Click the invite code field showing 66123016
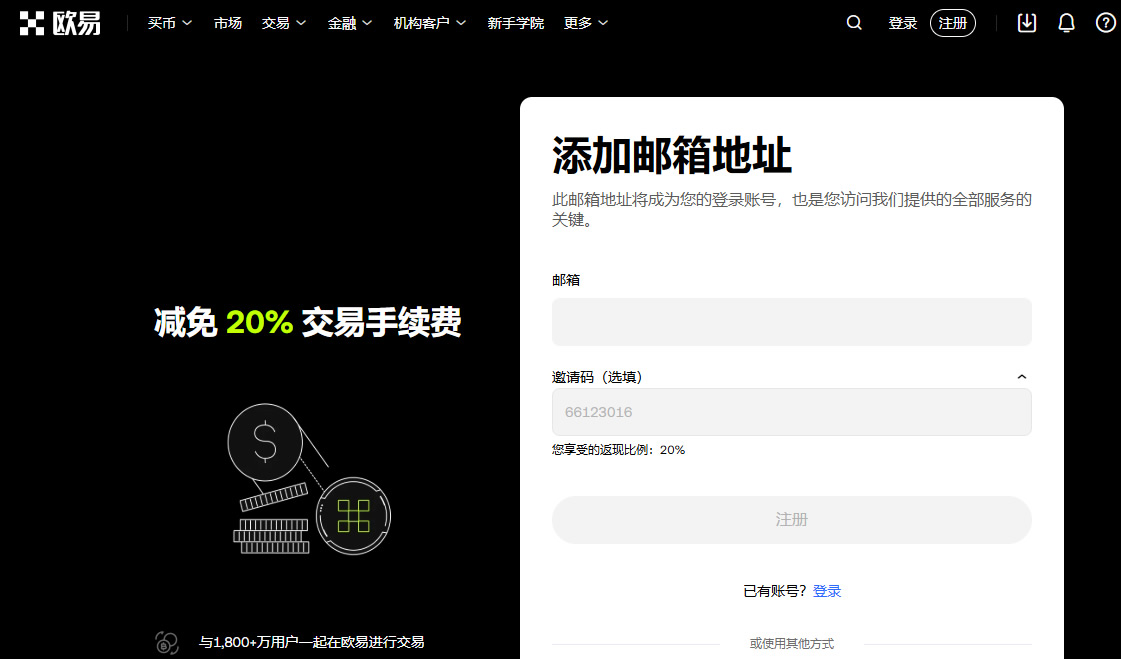 click(791, 411)
